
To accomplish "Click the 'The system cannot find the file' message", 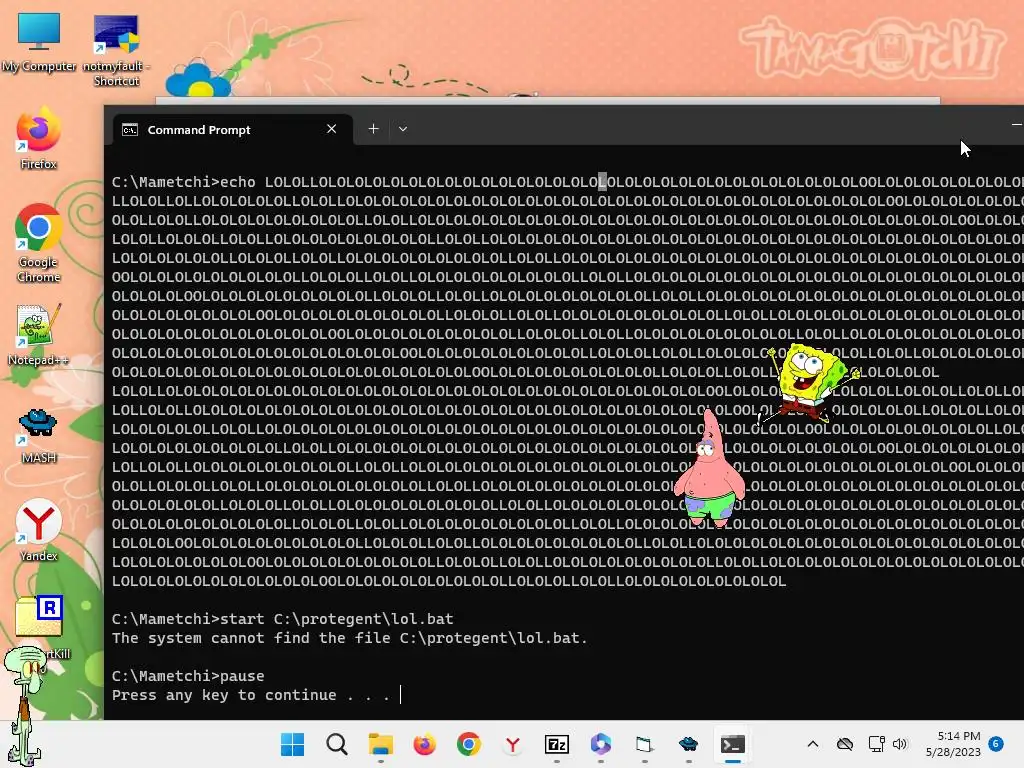I will point(349,638).
